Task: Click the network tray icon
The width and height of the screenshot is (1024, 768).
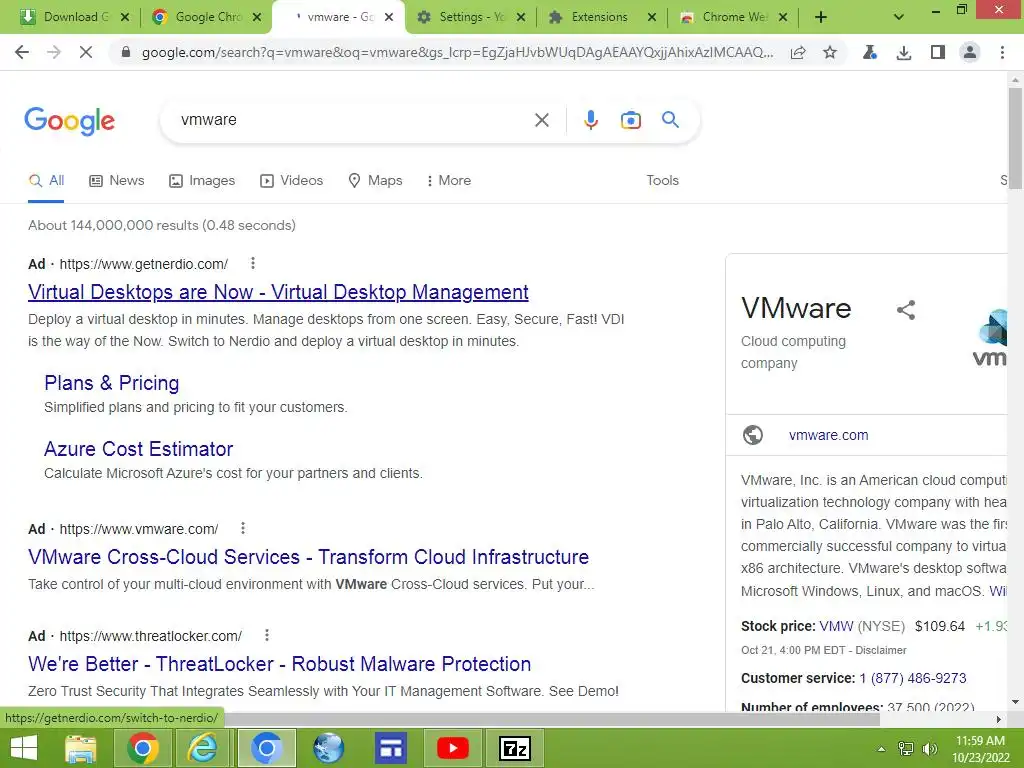Action: (906, 748)
